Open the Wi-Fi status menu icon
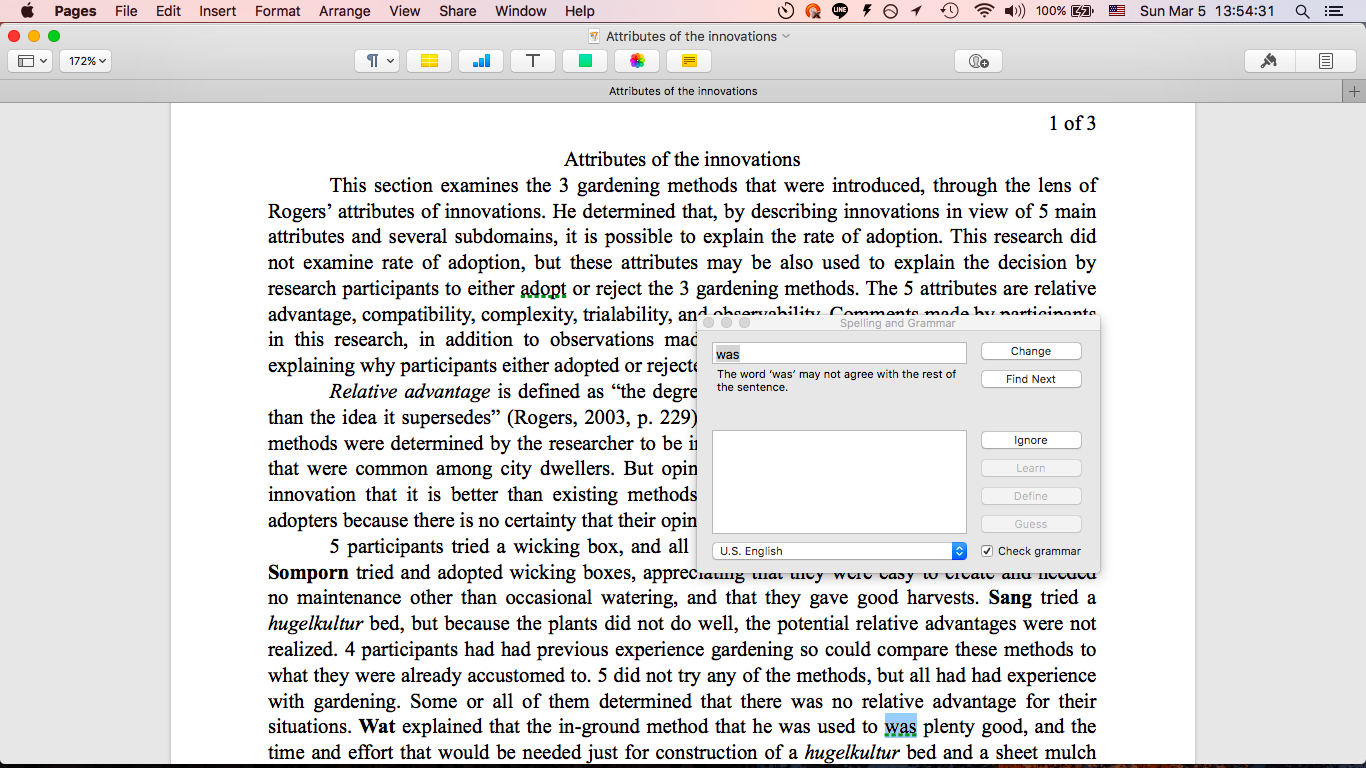The height and width of the screenshot is (768, 1366). click(x=984, y=11)
